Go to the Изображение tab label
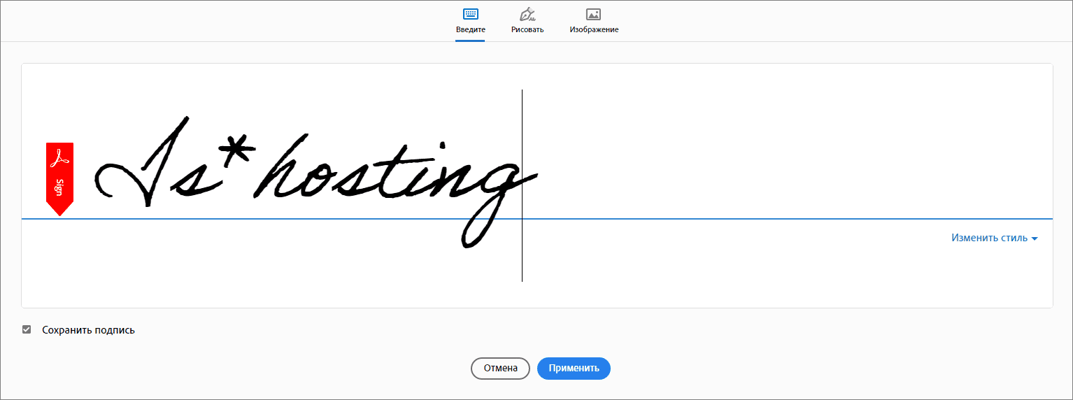The height and width of the screenshot is (400, 1073). click(594, 30)
